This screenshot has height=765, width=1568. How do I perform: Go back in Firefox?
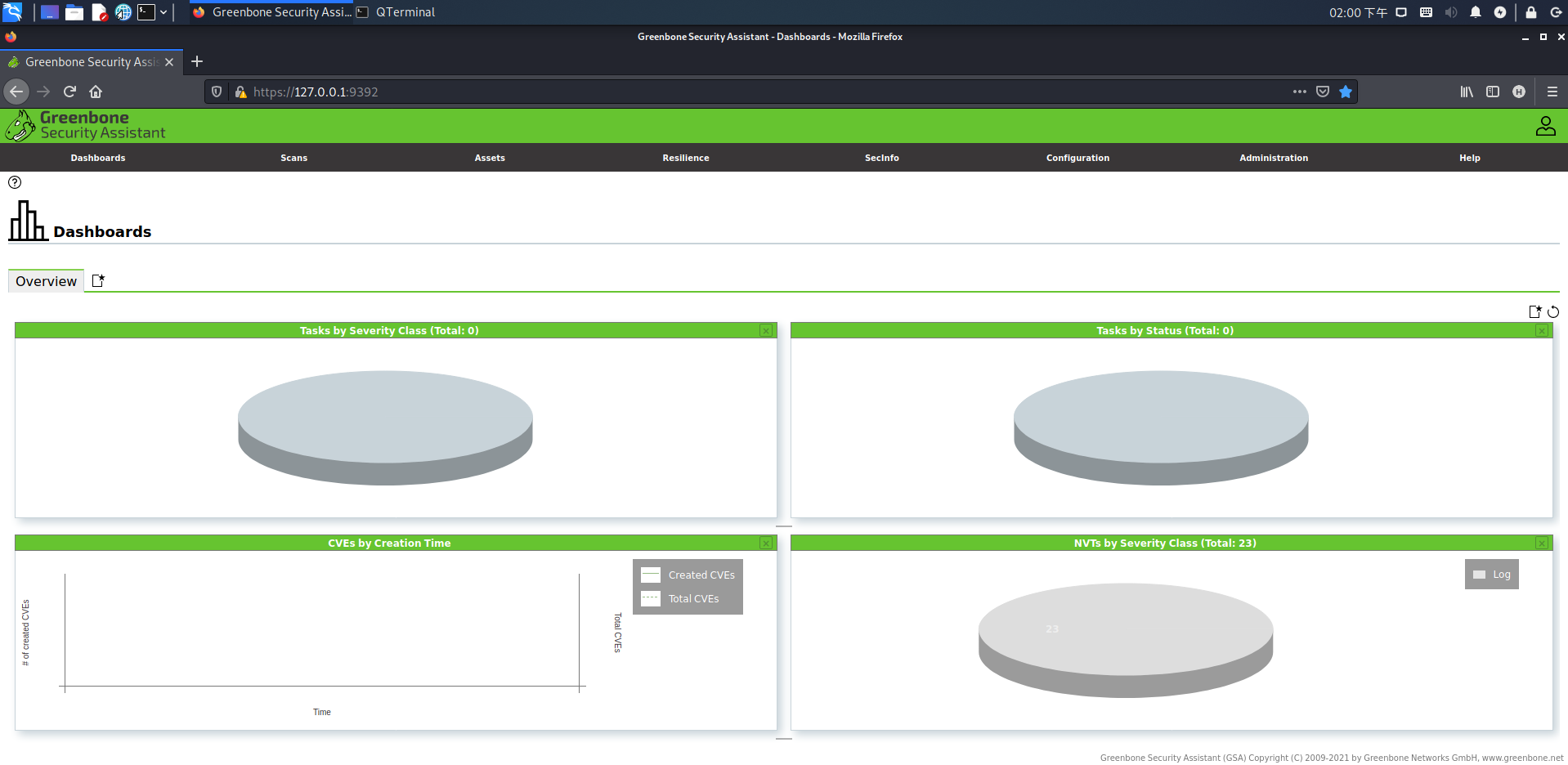pyautogui.click(x=16, y=92)
